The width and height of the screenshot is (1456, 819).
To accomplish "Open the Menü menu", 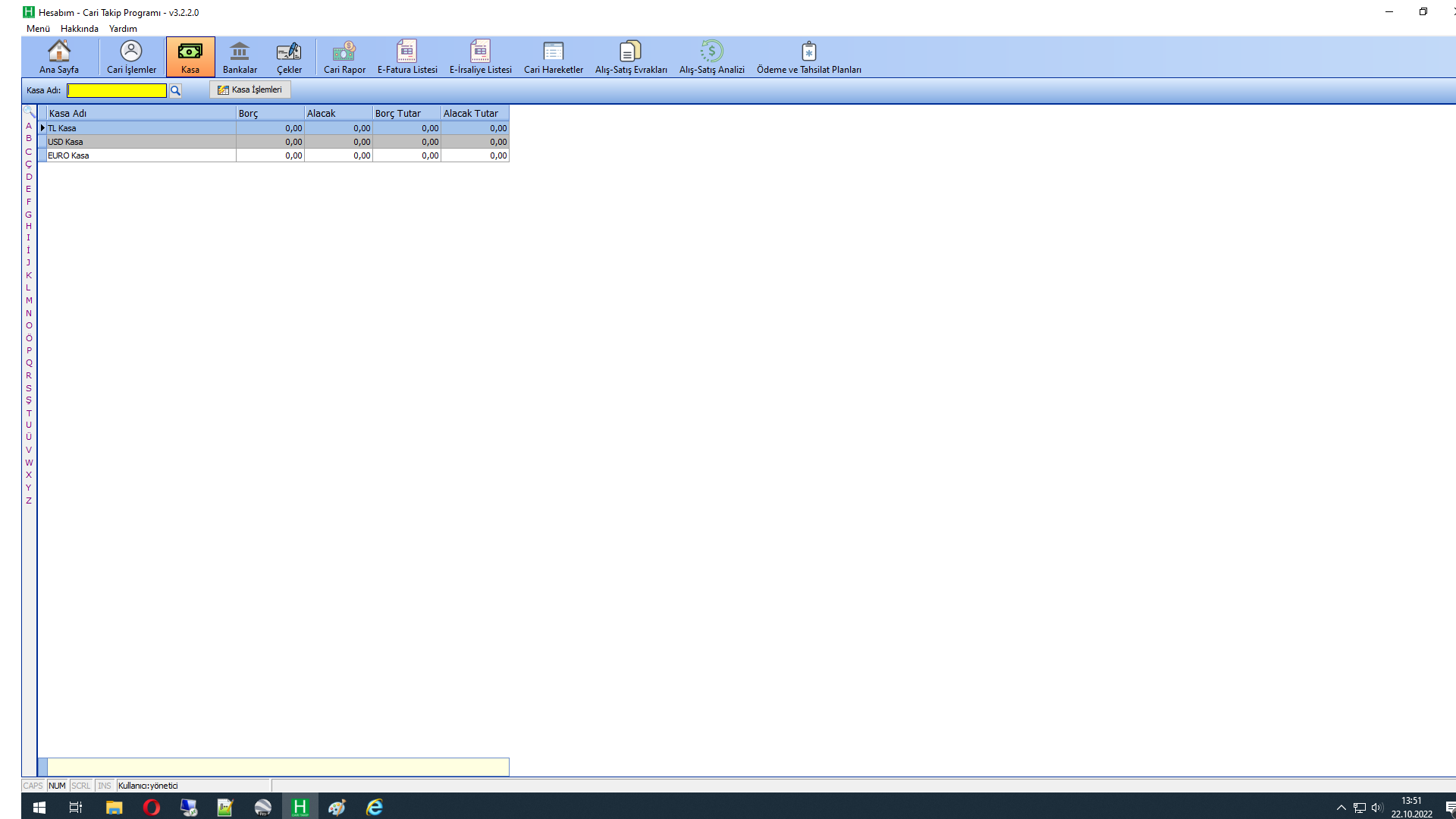I will (38, 29).
